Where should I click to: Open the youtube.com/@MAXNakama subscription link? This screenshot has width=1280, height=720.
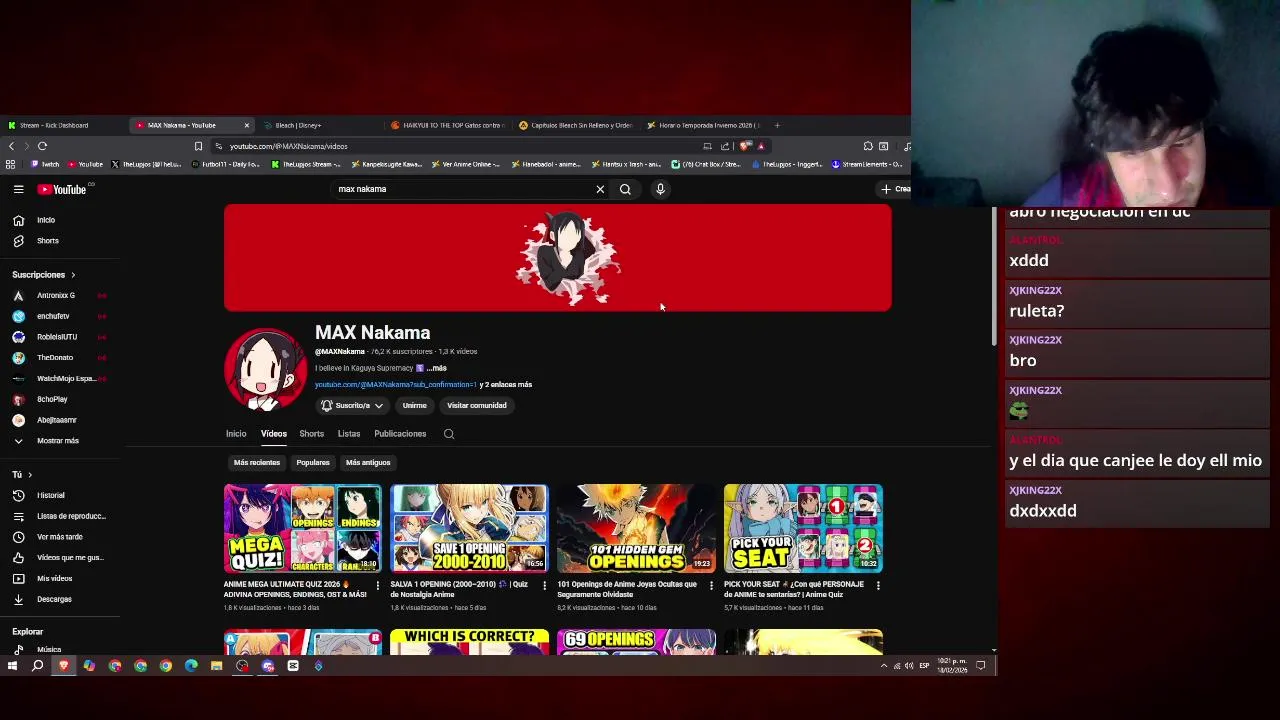click(x=396, y=385)
